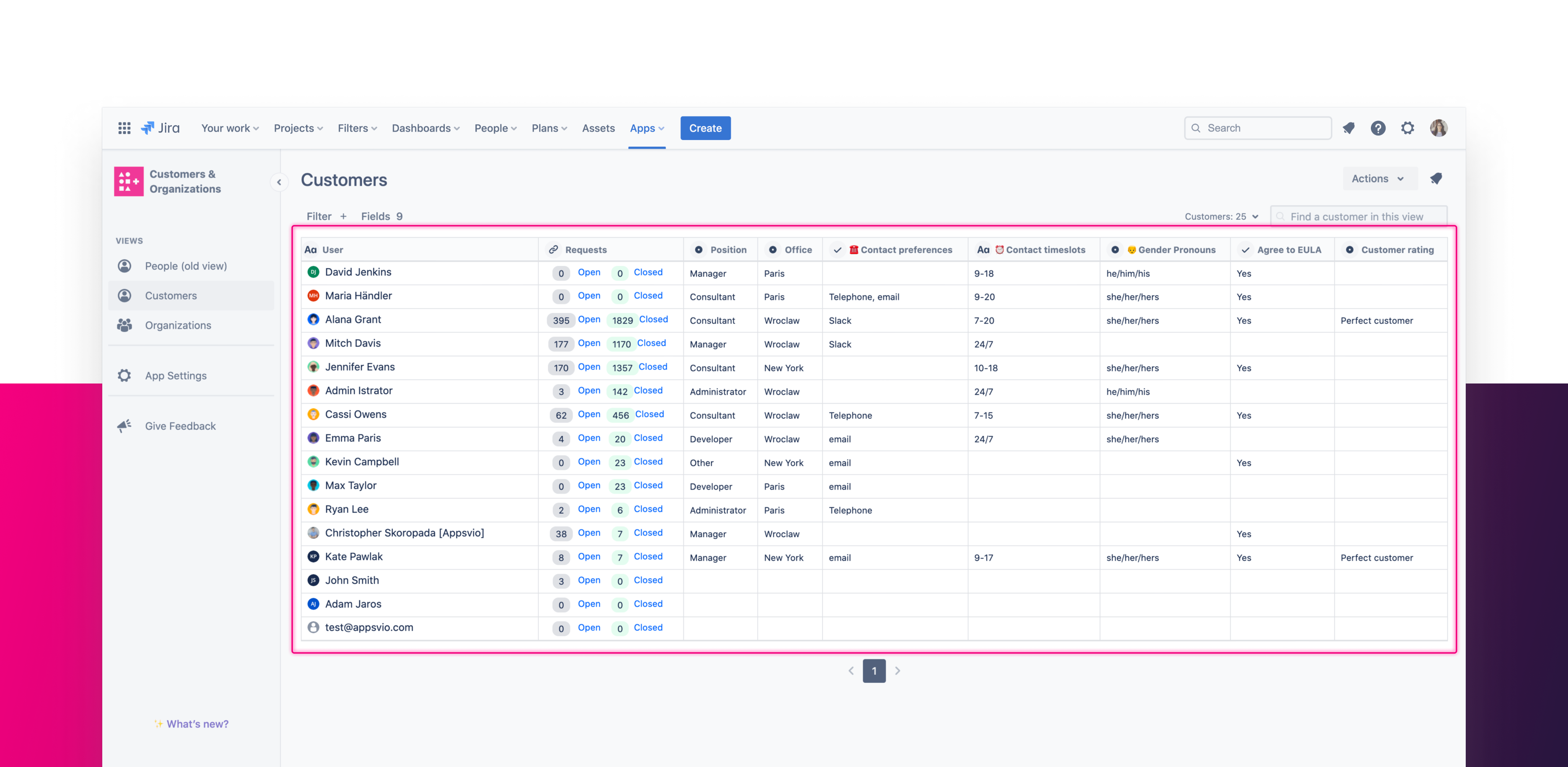Expand the Actions dropdown

1378,178
